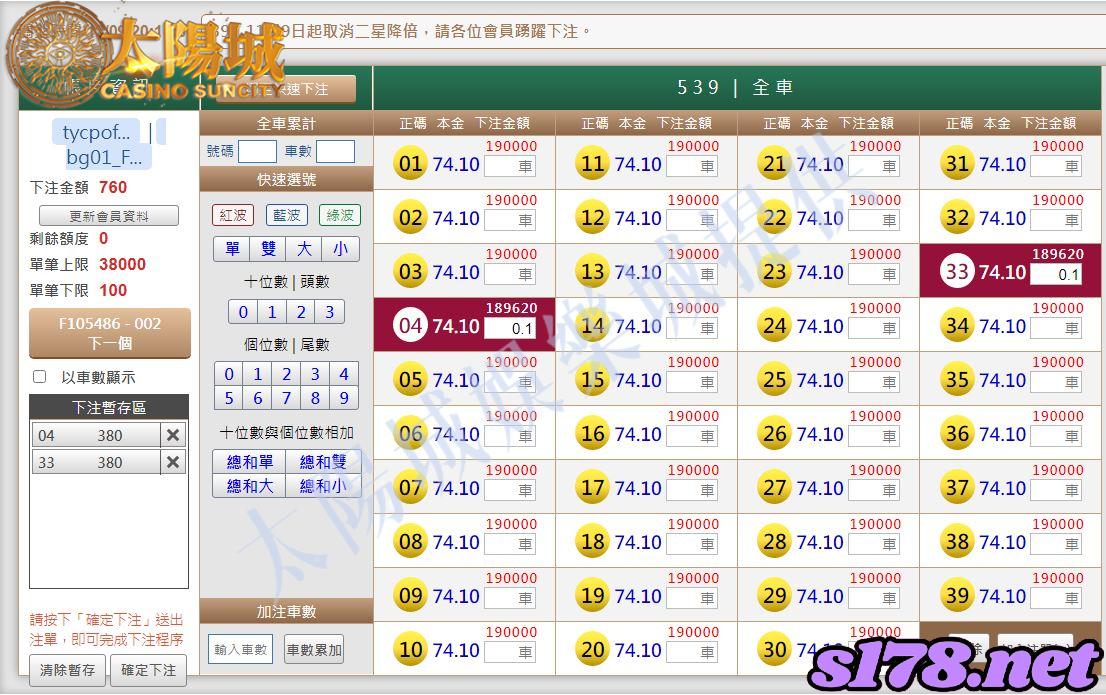1106x695 pixels.
Task: Select yellow ball number 18
Action: pos(592,542)
